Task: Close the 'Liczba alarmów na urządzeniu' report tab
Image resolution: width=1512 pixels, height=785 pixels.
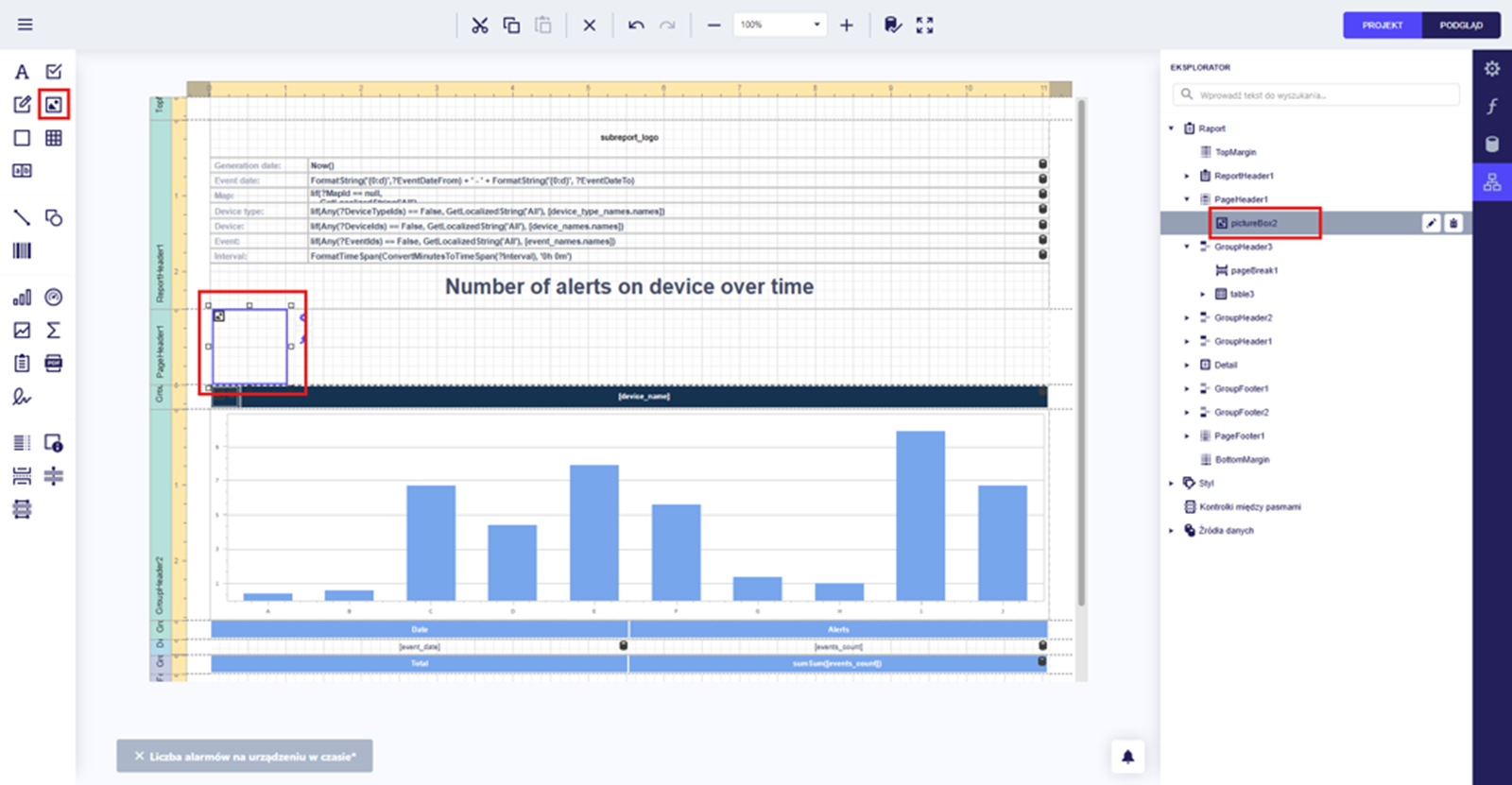Action: (140, 757)
